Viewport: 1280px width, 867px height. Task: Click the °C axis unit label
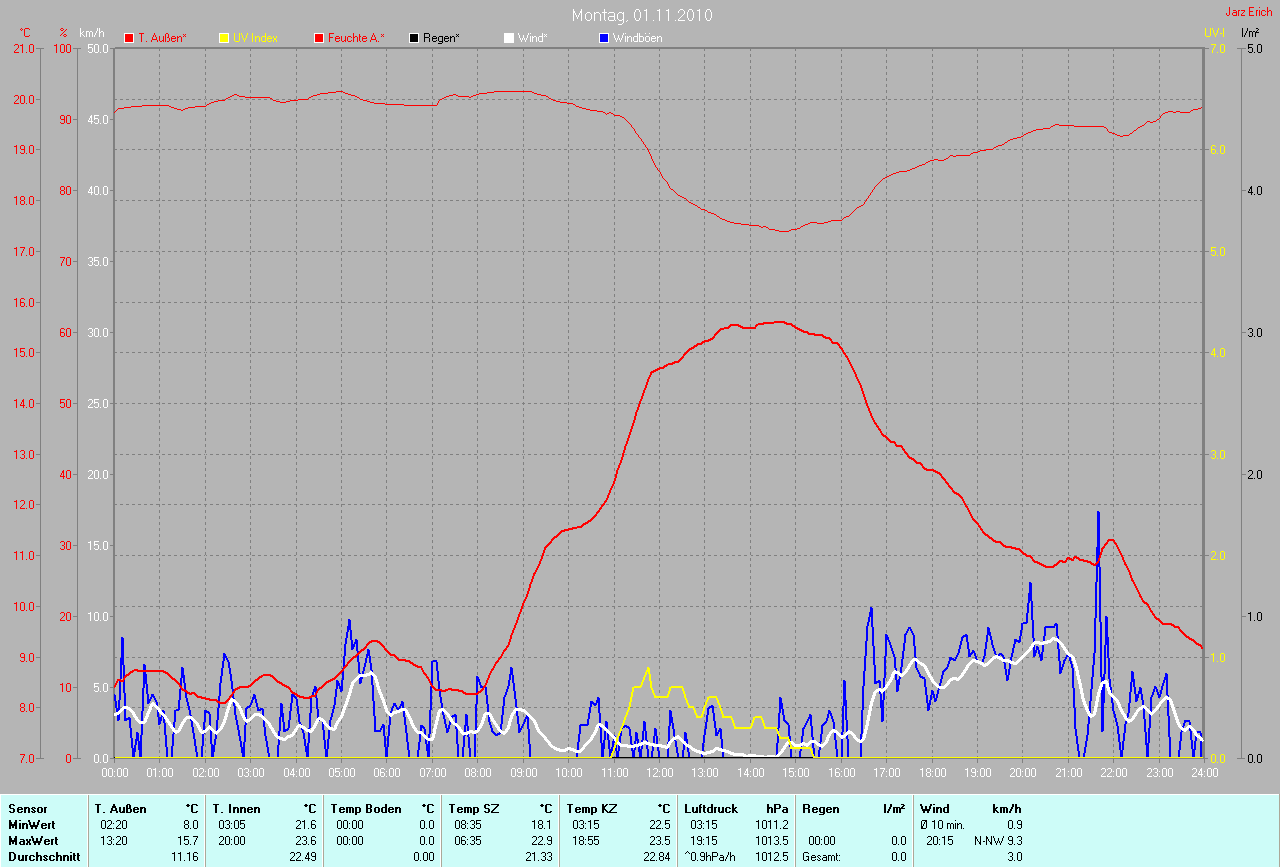(x=25, y=33)
